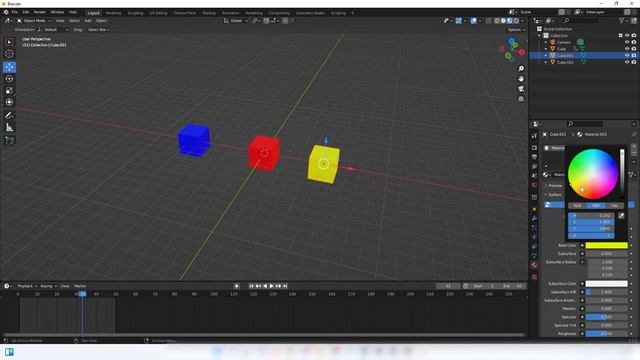
Task: Open the Texture properties checker icon
Action: click(x=534, y=277)
